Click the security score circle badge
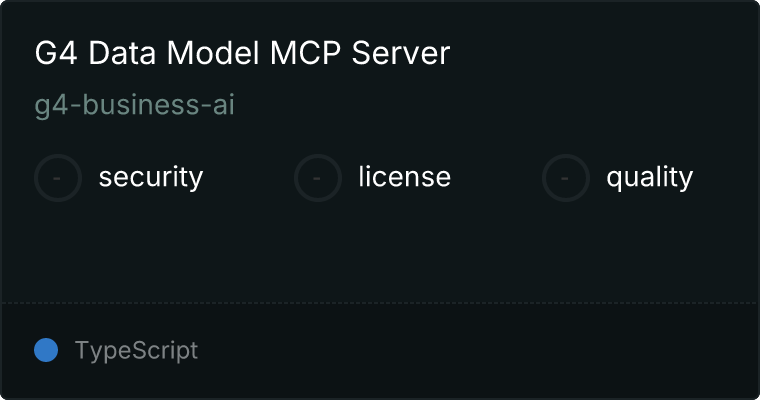The height and width of the screenshot is (400, 760). tap(58, 178)
